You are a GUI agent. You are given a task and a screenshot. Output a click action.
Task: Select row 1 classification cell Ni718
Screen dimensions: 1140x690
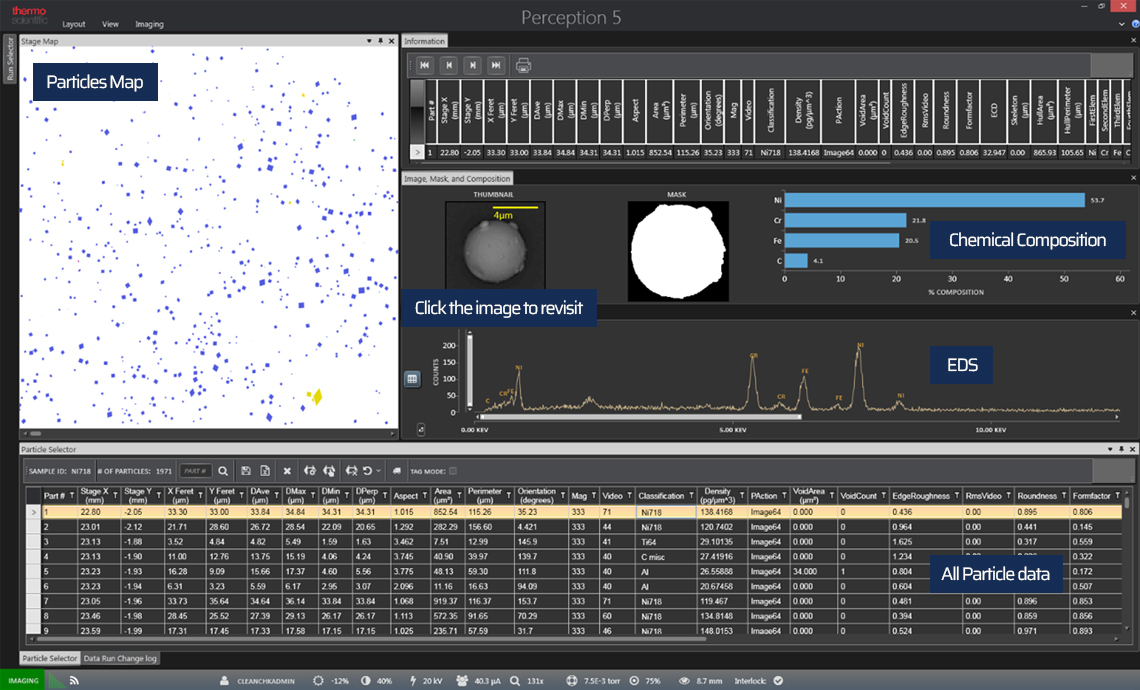coord(666,512)
